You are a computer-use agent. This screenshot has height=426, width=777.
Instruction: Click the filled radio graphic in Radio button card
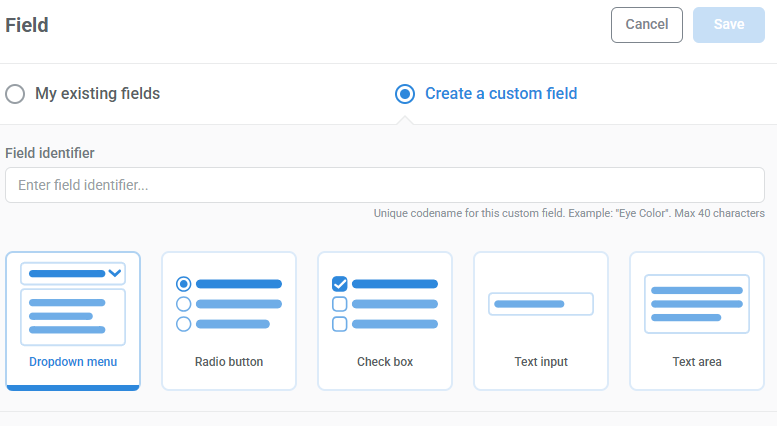coord(183,284)
